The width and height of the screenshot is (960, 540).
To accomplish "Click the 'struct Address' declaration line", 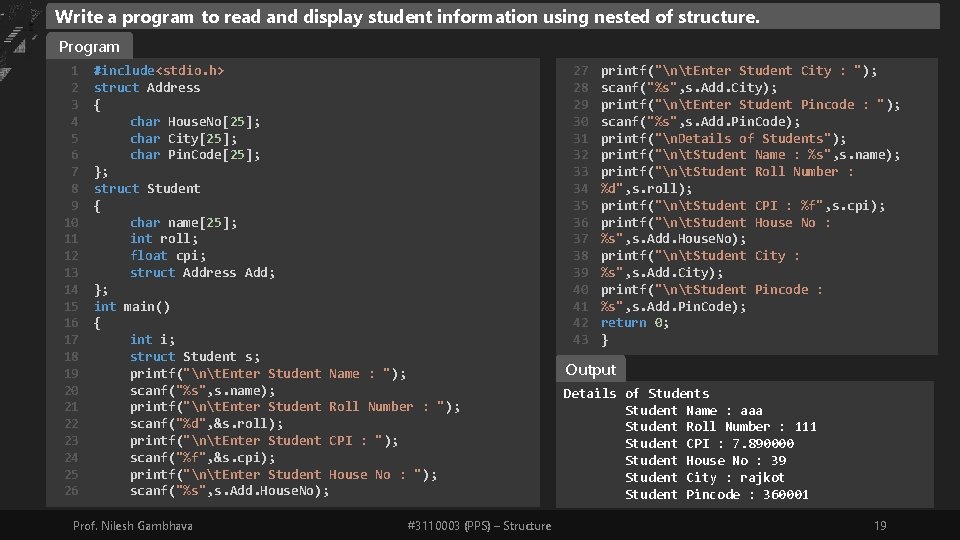I will [x=147, y=88].
